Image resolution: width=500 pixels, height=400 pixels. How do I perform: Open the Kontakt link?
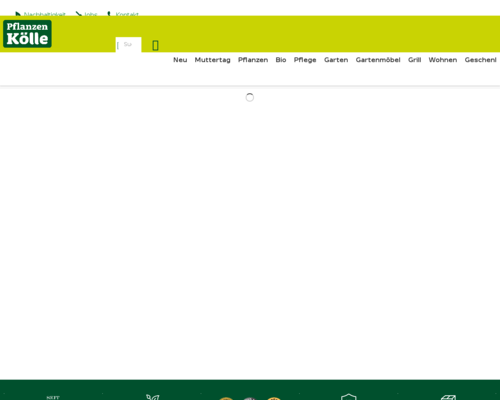pos(127,14)
